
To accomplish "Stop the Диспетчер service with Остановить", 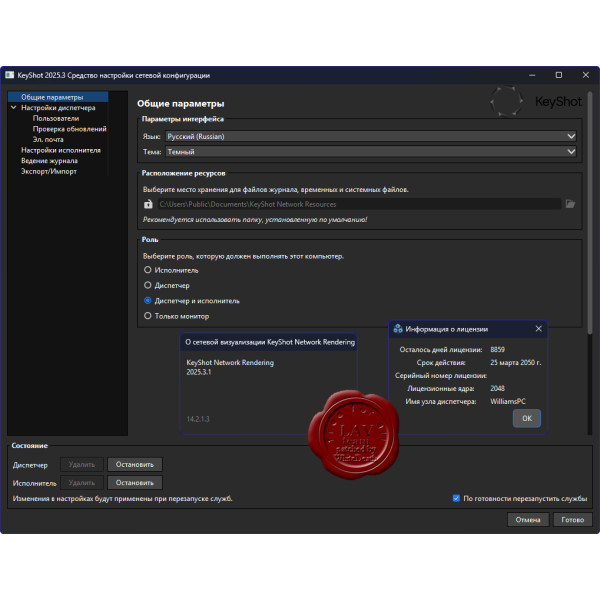I will coord(135,465).
